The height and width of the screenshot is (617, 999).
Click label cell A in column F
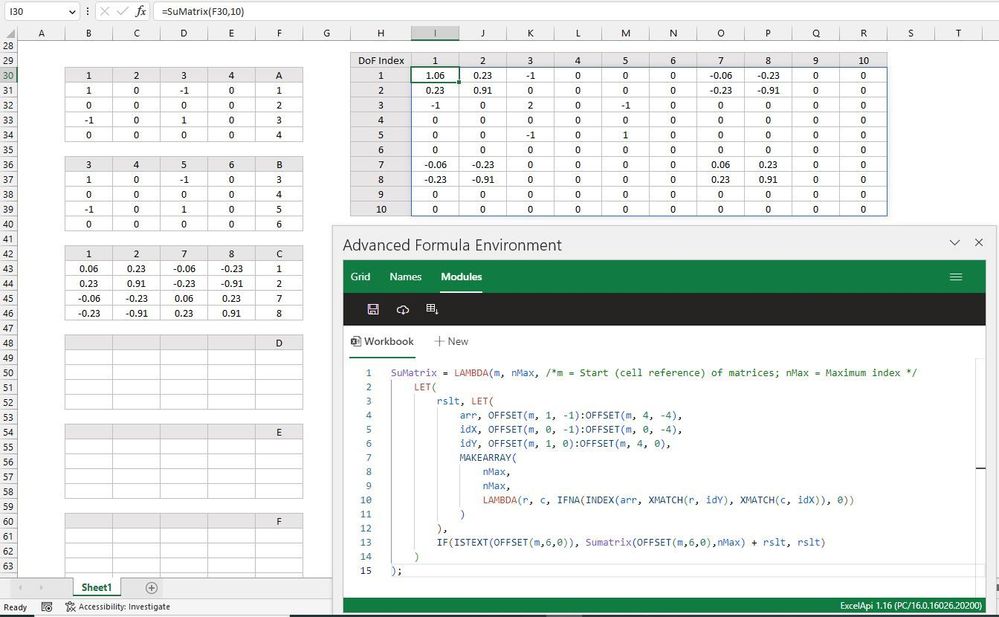(x=279, y=75)
